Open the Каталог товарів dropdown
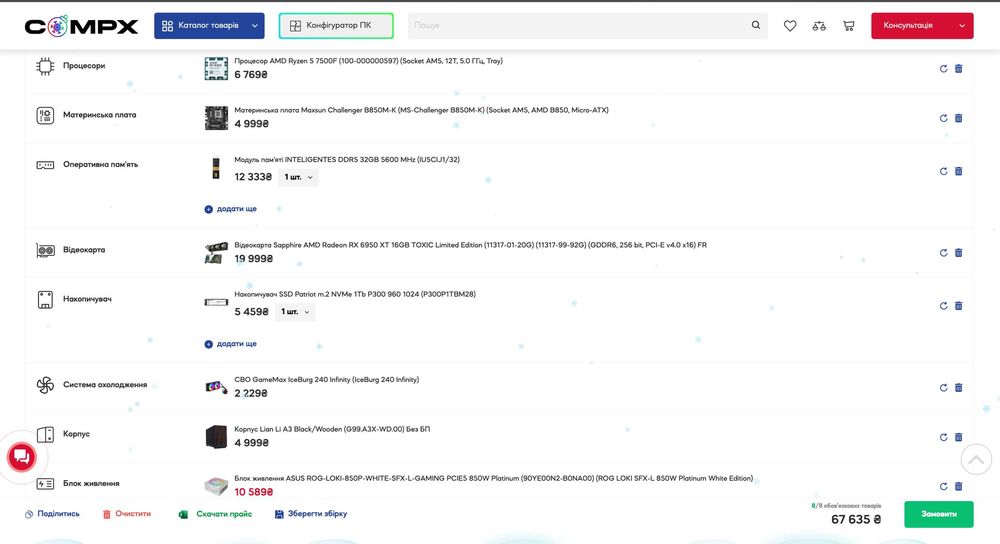This screenshot has width=1000, height=544. coord(209,26)
